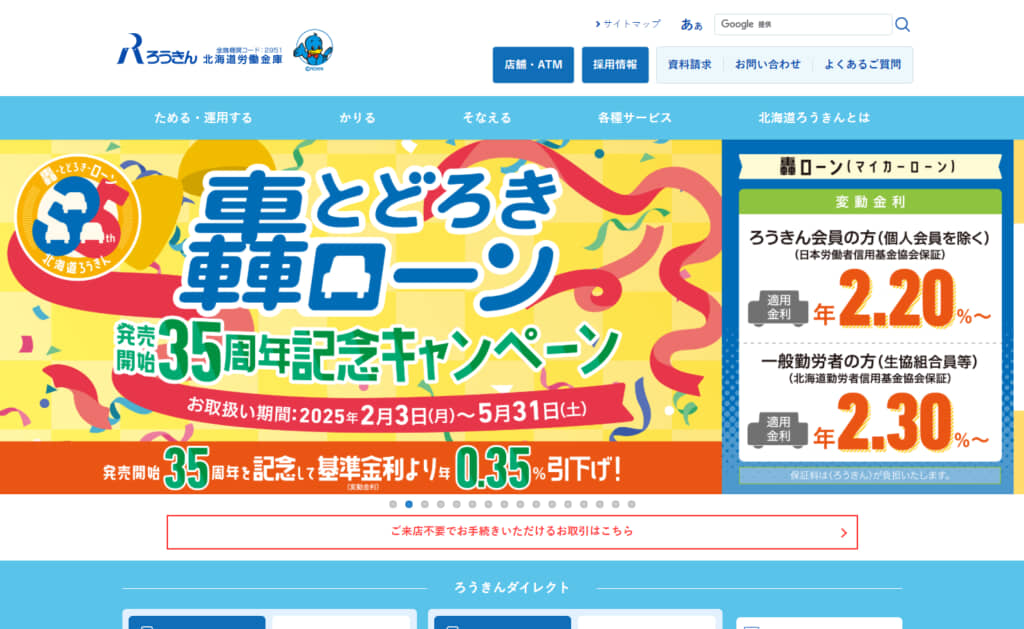Go to 資料請求
This screenshot has width=1024, height=629.
[x=690, y=65]
